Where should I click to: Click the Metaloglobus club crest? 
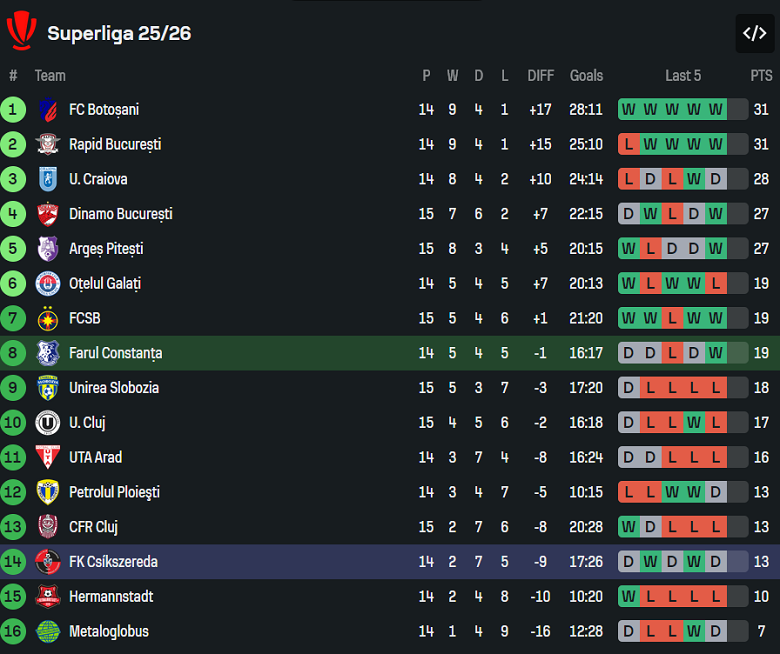coord(47,631)
